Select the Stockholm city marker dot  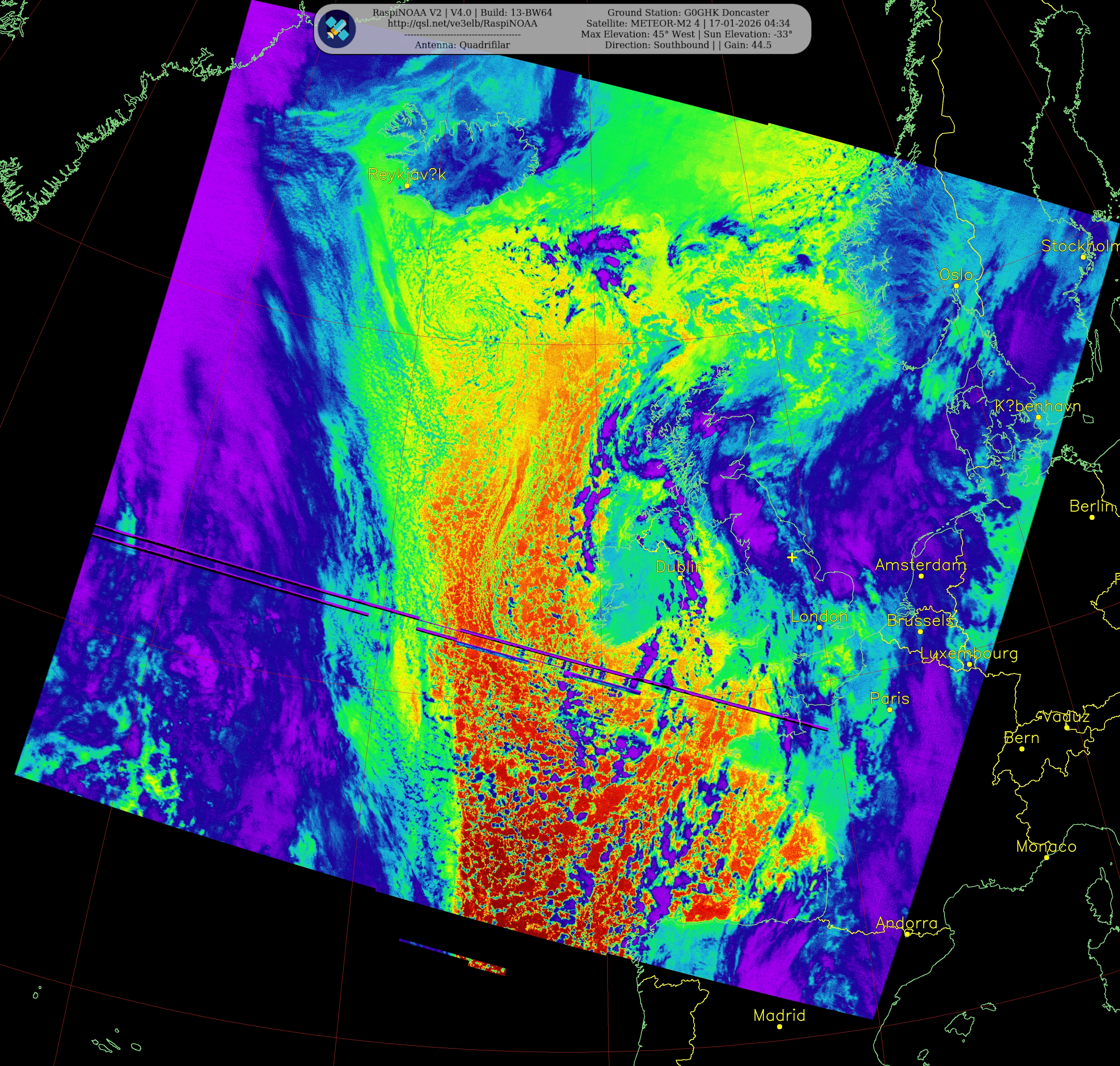pyautogui.click(x=1083, y=257)
